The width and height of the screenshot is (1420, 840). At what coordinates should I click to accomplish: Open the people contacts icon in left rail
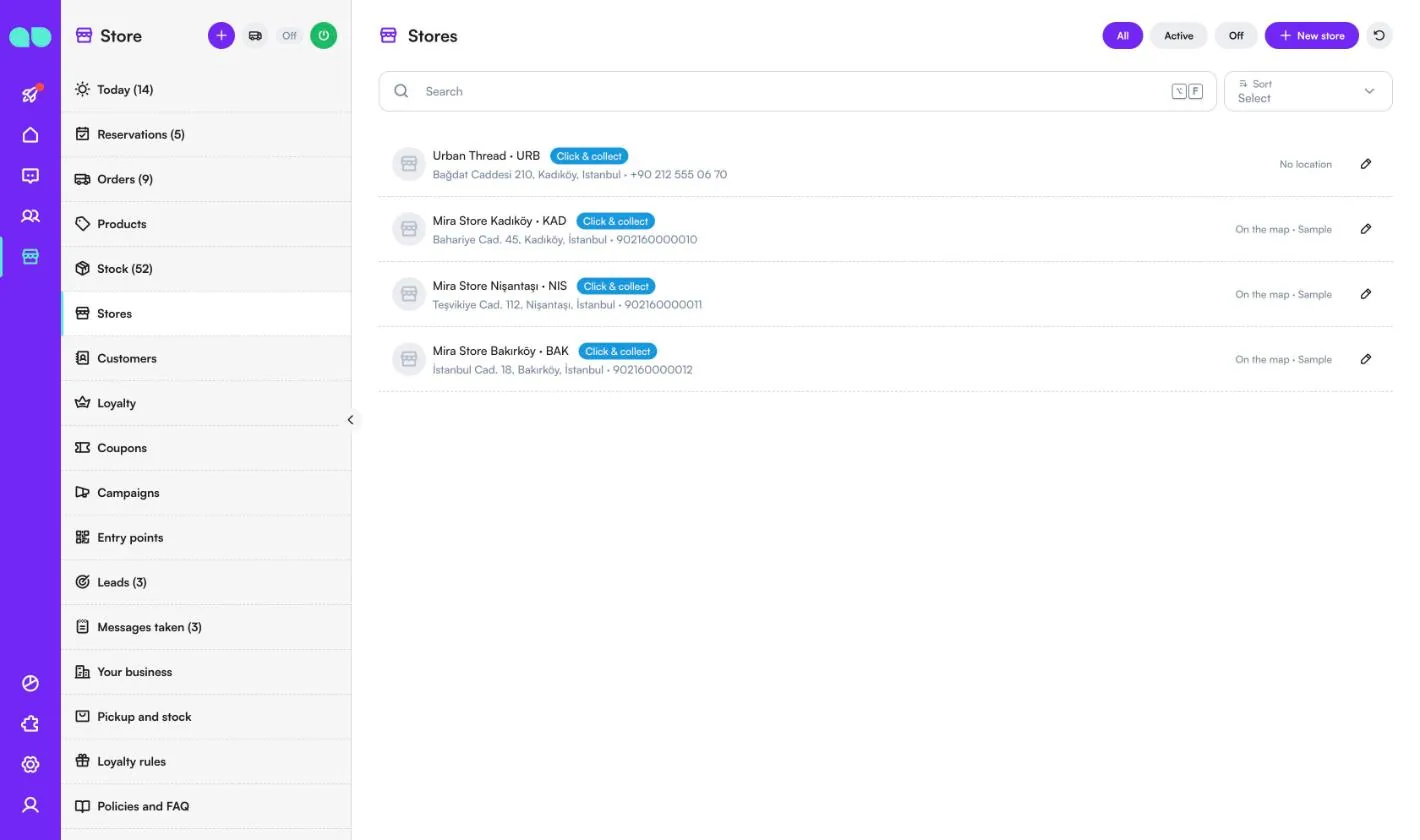[x=30, y=216]
